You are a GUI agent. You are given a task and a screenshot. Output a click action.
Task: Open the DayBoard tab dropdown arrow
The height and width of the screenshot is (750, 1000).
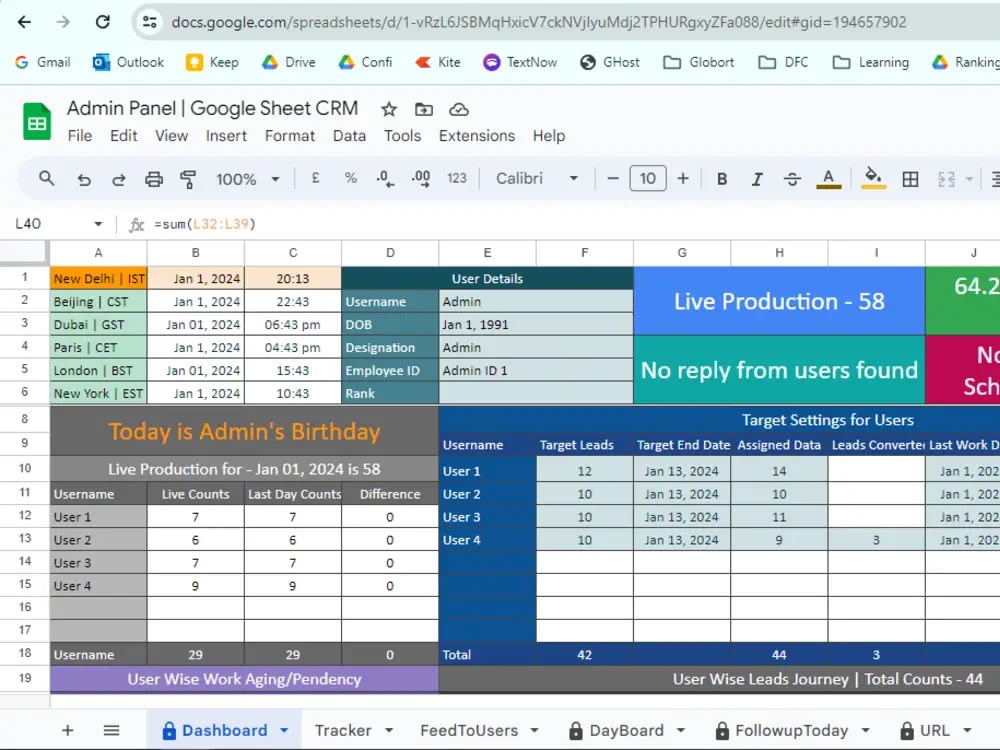[680, 730]
